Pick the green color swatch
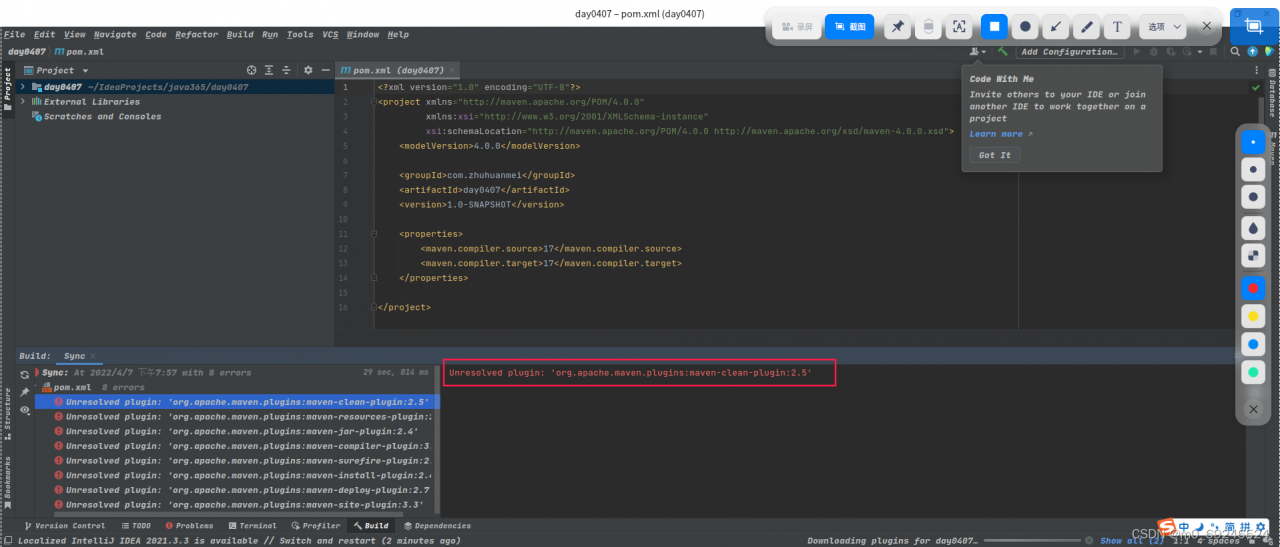 pos(1253,373)
